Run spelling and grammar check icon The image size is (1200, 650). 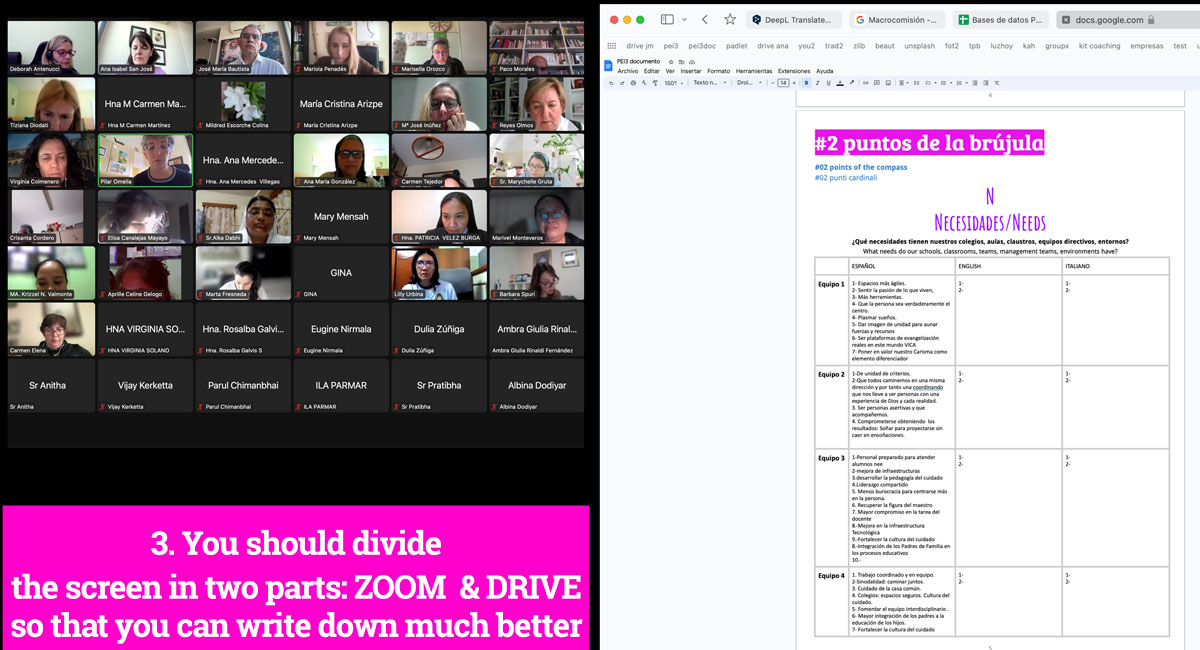pos(642,83)
